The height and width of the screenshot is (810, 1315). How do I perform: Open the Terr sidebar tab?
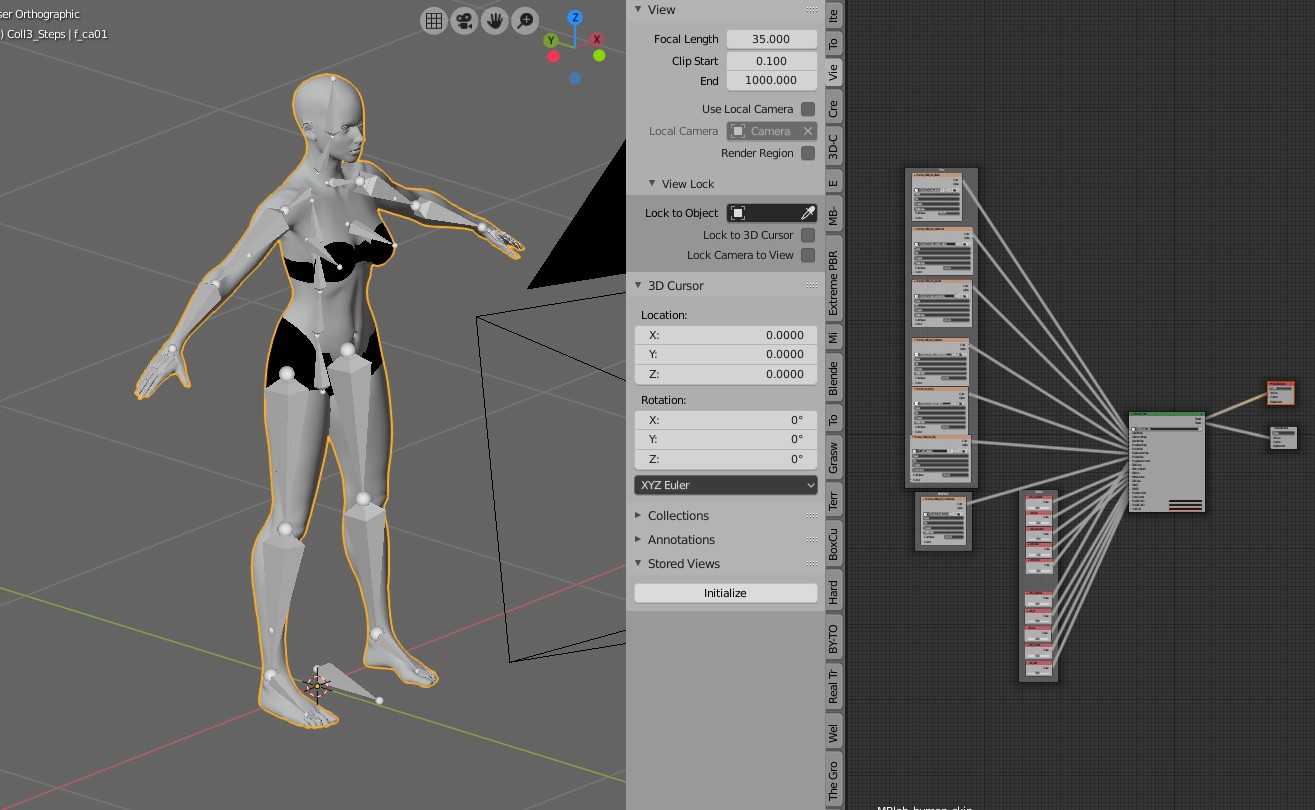pyautogui.click(x=834, y=500)
